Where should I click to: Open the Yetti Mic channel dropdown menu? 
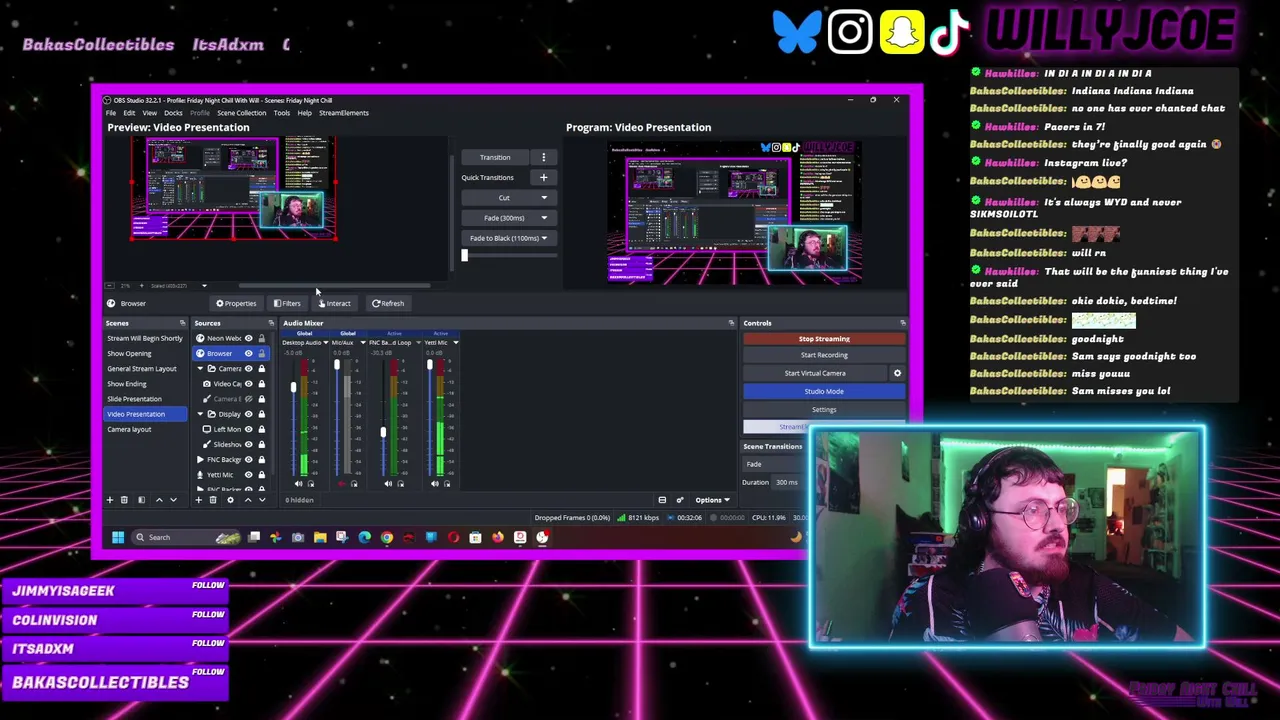point(455,343)
